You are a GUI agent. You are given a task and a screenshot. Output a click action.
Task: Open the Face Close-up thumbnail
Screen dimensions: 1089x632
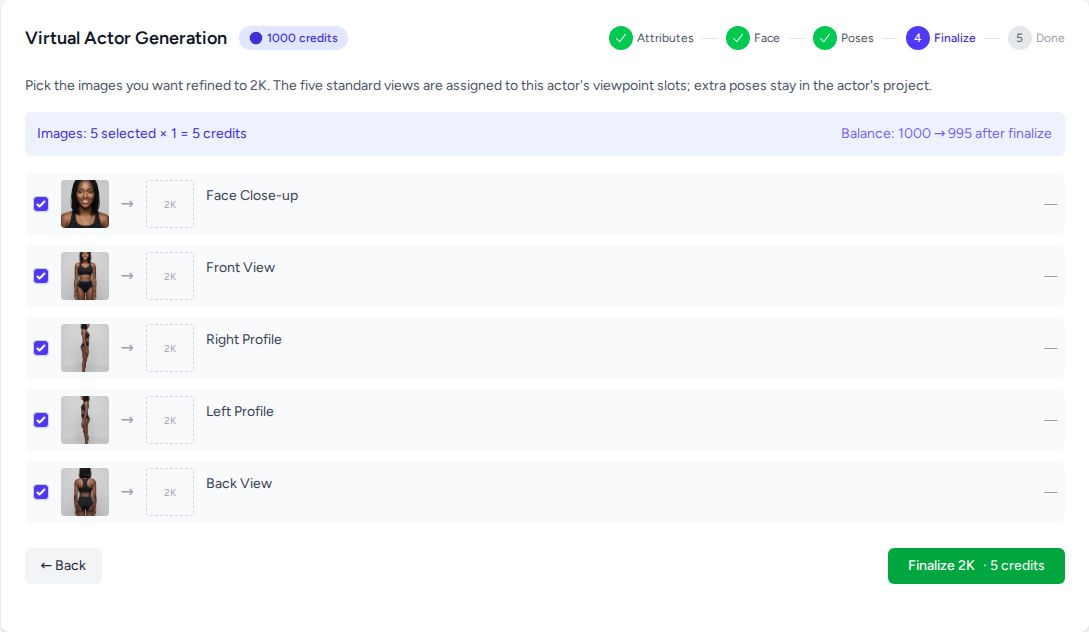85,204
